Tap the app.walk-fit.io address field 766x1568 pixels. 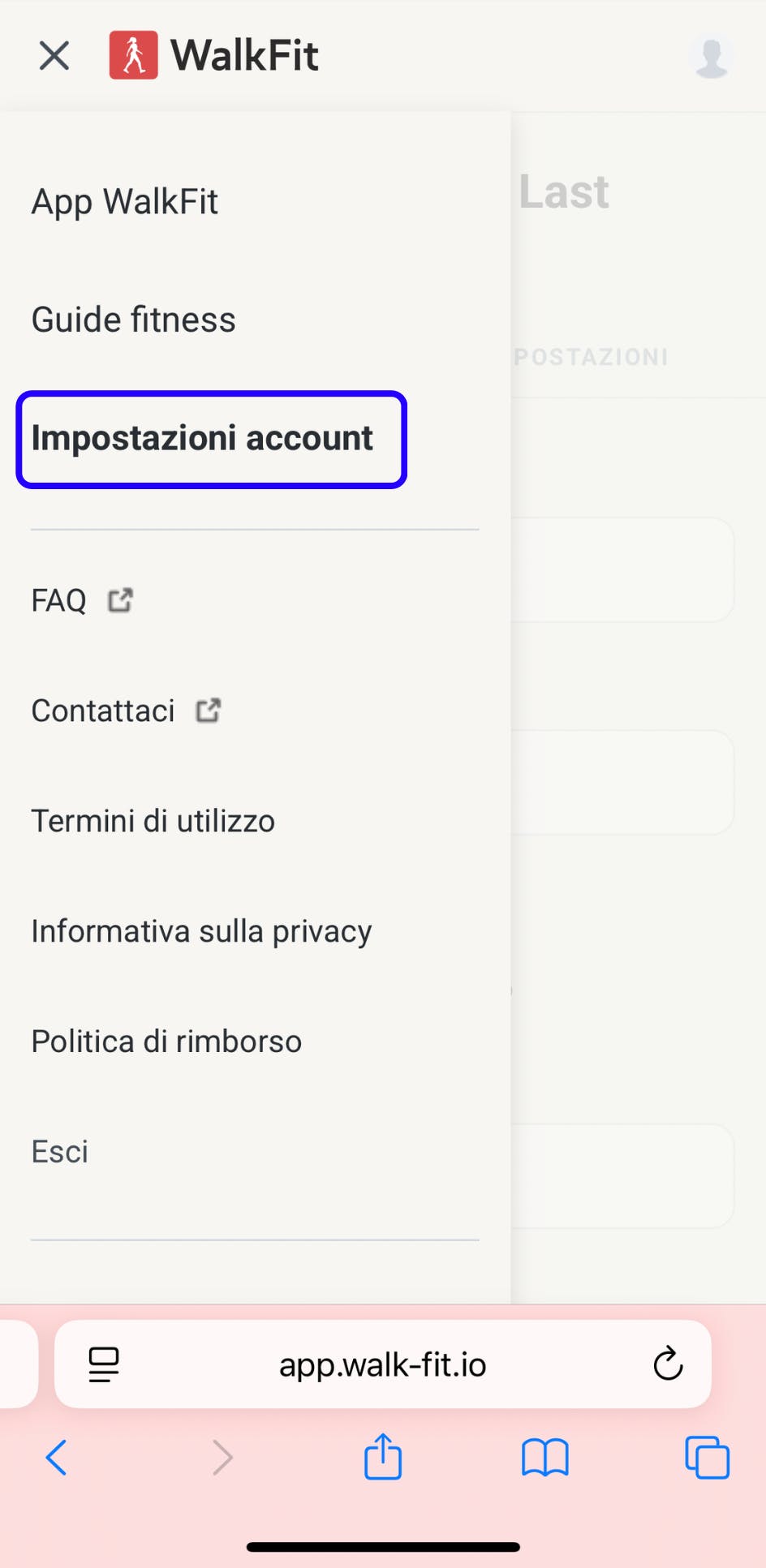tap(383, 1365)
